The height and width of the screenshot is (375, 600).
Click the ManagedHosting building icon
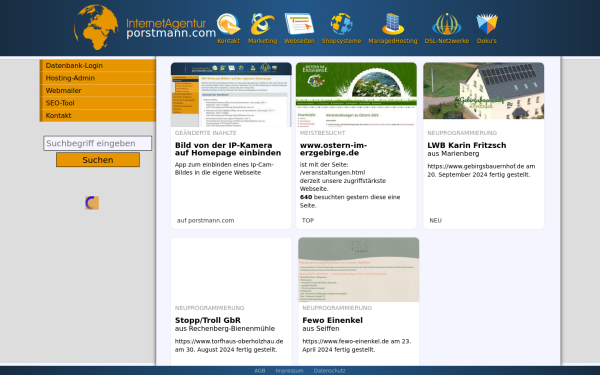pos(393,24)
